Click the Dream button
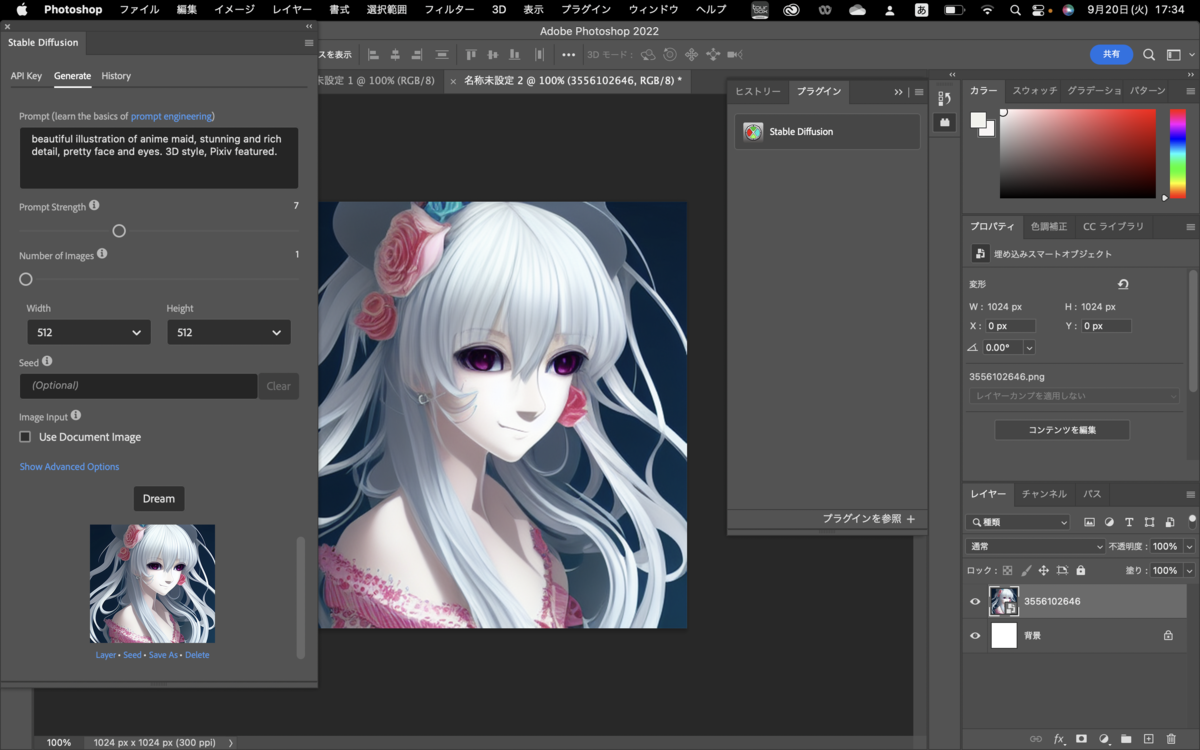Image resolution: width=1200 pixels, height=750 pixels. (x=158, y=499)
